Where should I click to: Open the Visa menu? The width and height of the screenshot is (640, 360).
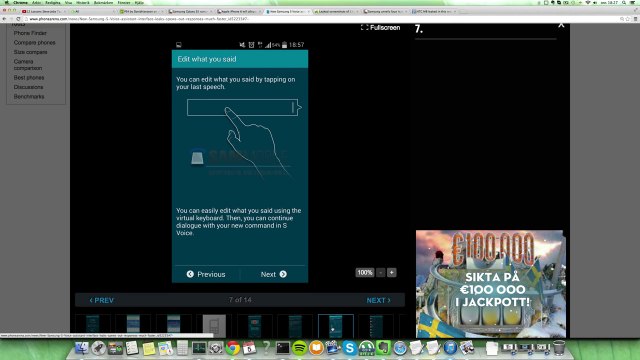pos(68,2)
